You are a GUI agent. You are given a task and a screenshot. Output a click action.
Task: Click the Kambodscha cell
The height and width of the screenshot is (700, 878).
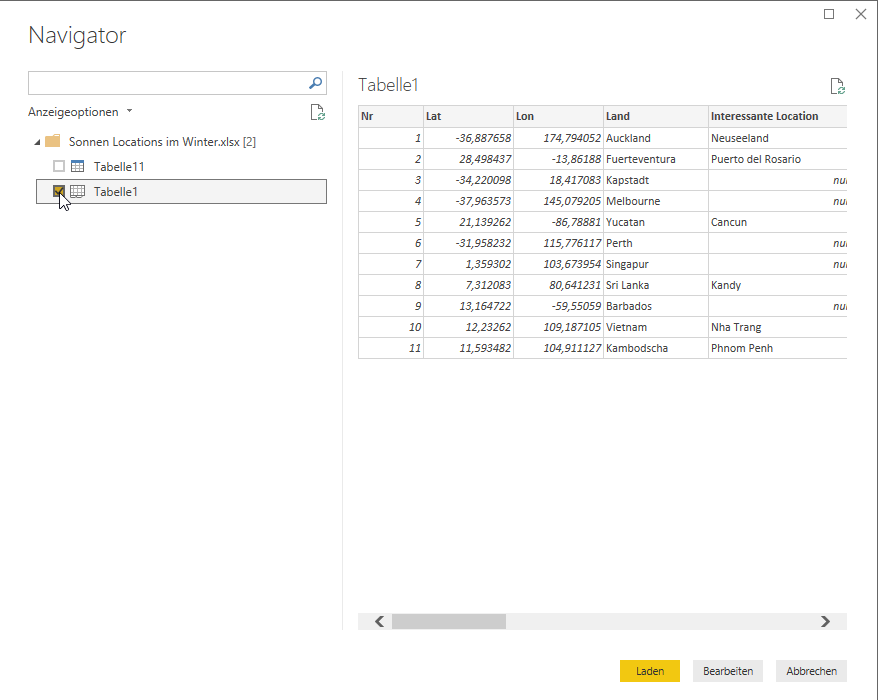pos(656,348)
